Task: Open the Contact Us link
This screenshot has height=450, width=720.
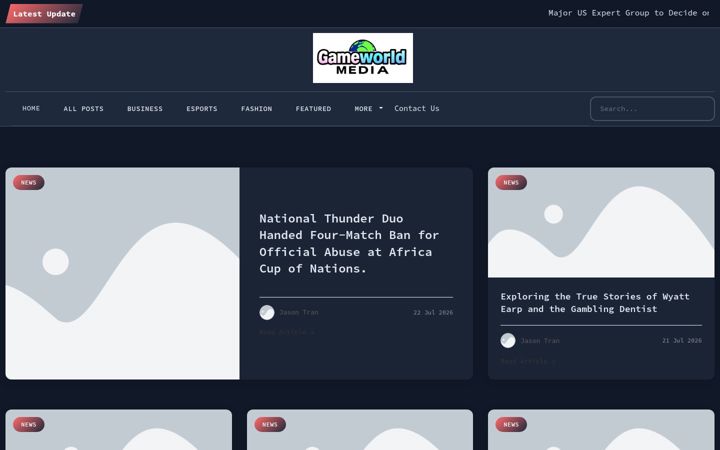Action: pos(416,108)
